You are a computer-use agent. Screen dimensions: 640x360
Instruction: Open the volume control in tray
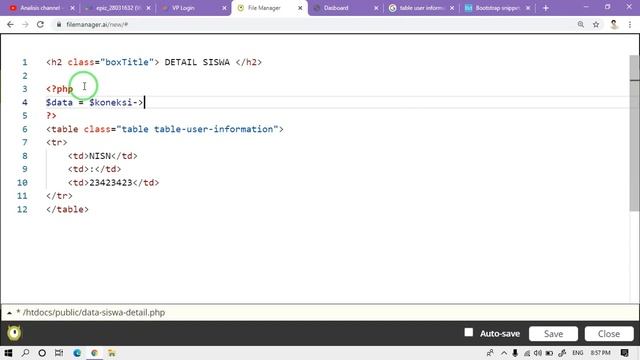pyautogui.click(x=538, y=353)
